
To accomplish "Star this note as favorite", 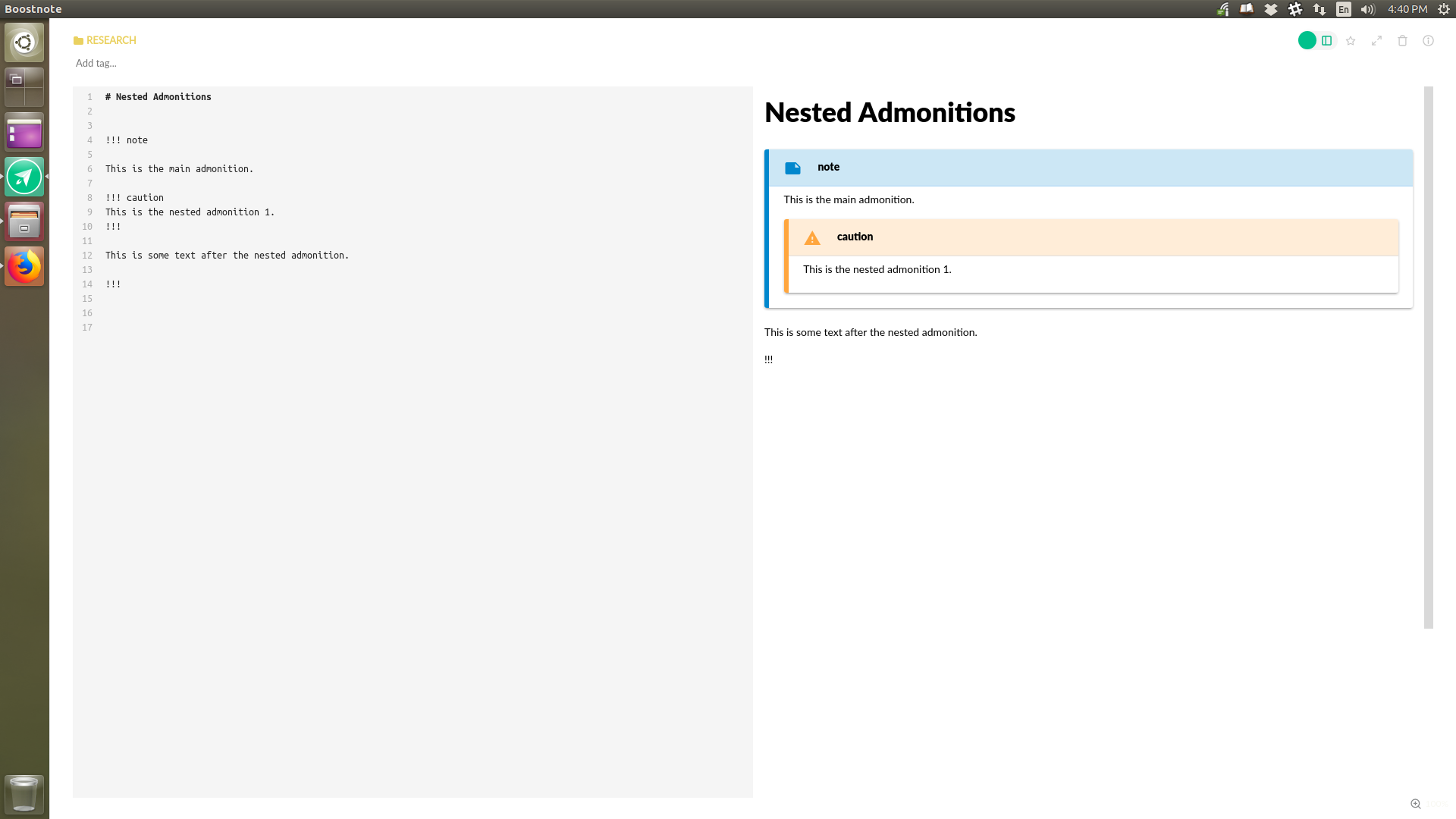I will [x=1350, y=41].
